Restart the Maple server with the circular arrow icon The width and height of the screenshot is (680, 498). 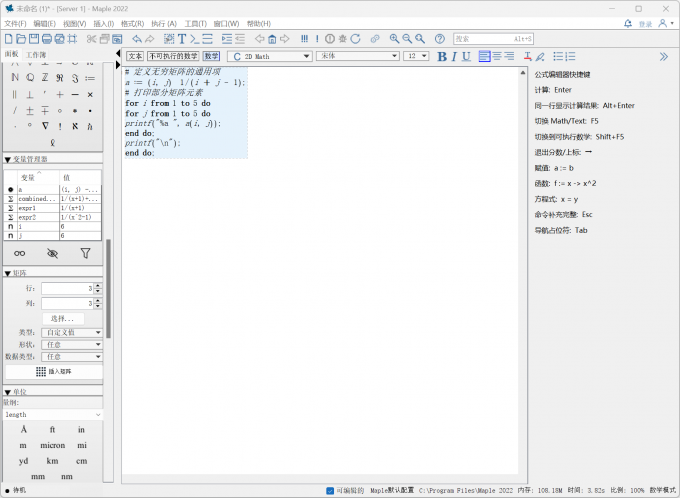coord(356,39)
